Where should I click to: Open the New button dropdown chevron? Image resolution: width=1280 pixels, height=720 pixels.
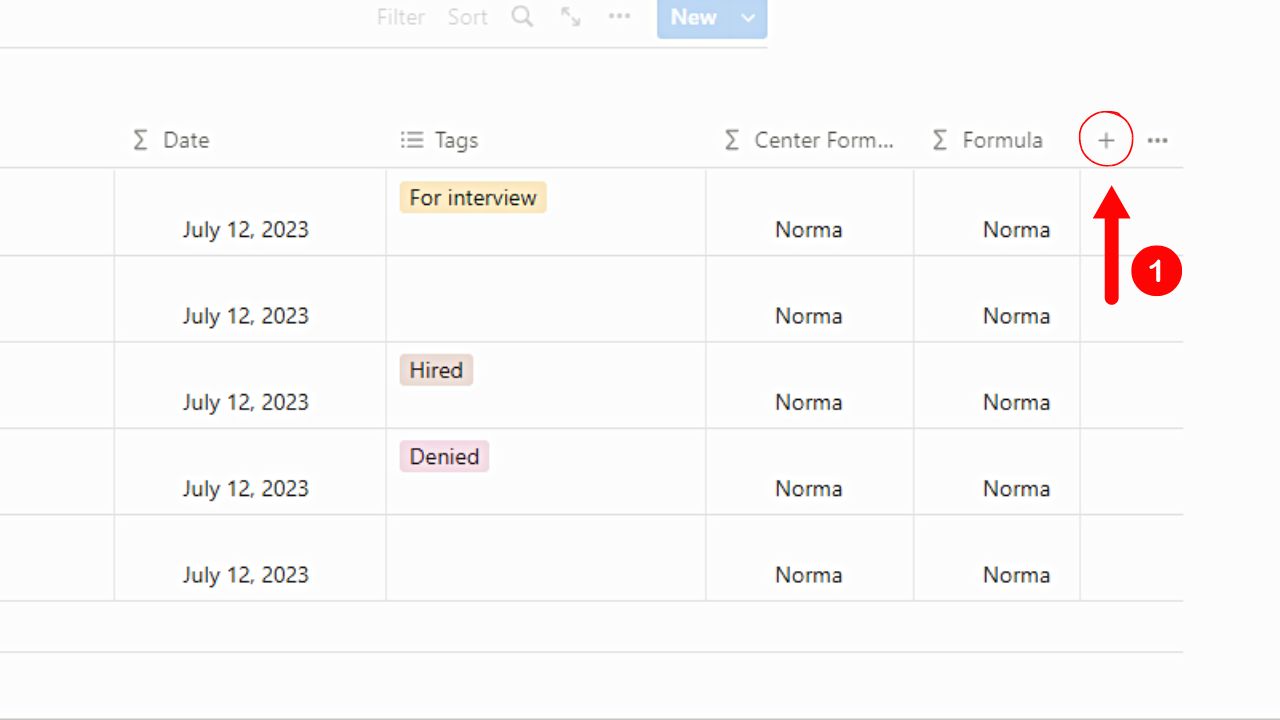[x=748, y=16]
